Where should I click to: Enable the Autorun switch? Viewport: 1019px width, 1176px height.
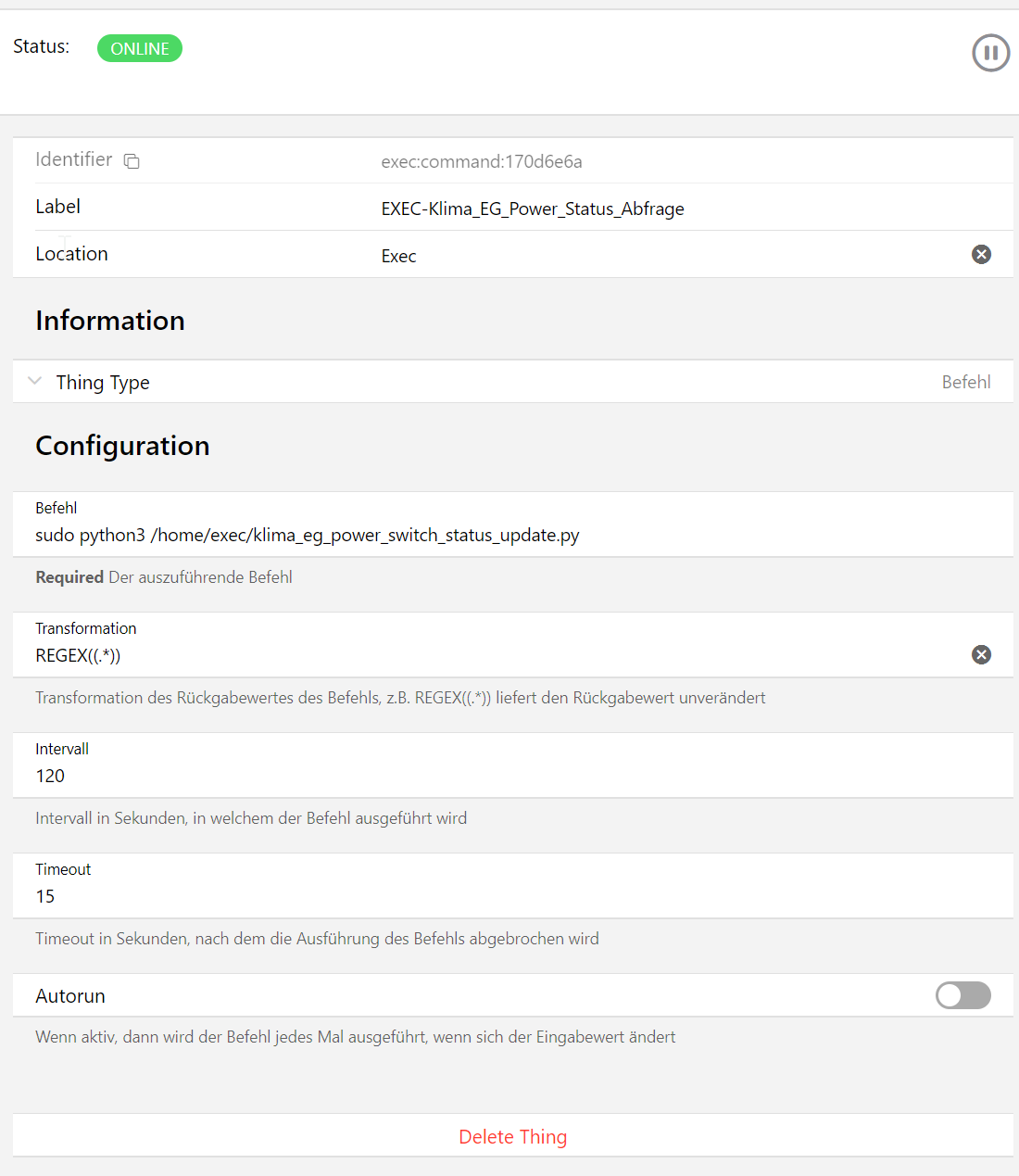point(962,995)
